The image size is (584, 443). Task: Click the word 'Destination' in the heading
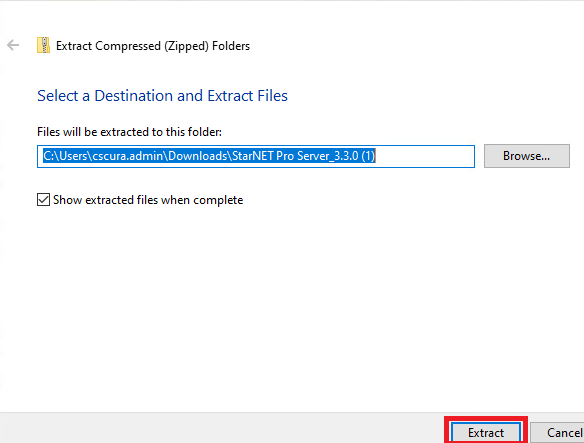(x=133, y=96)
